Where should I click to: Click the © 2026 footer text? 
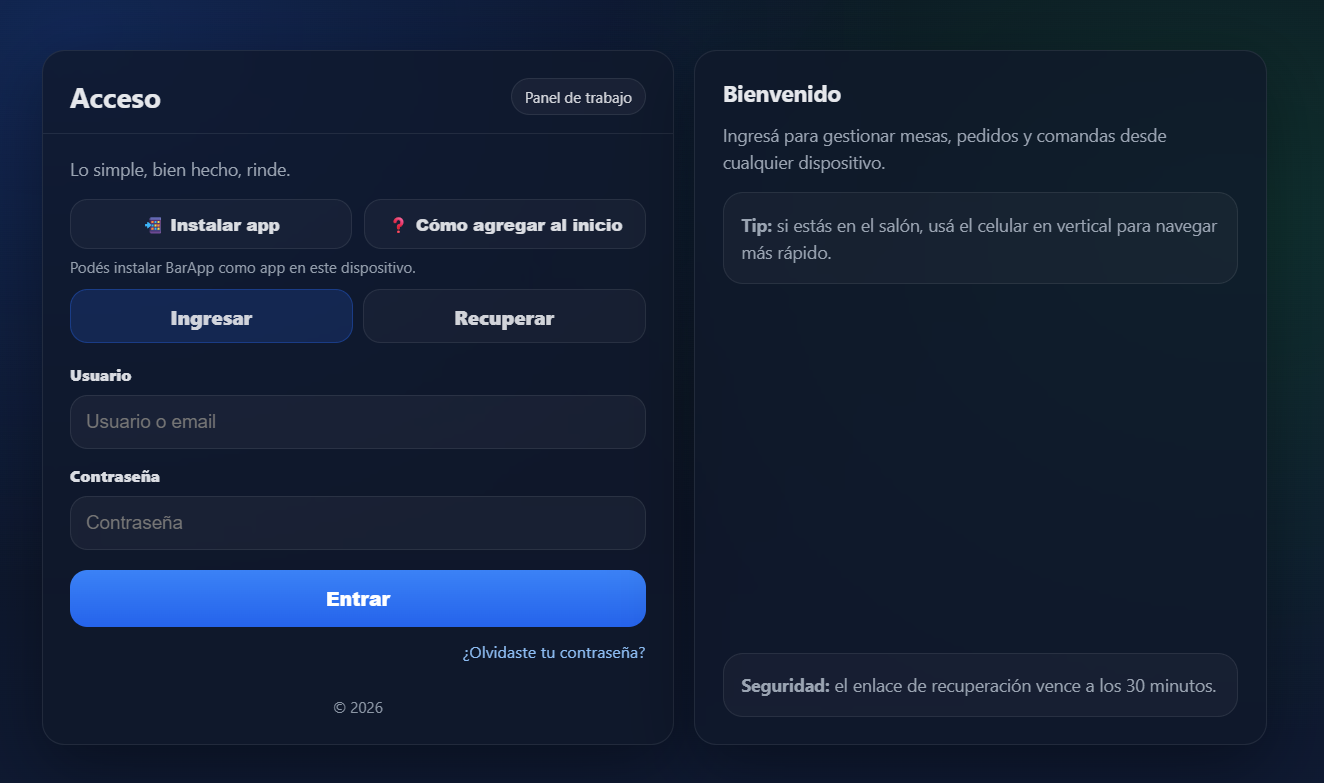coord(357,707)
